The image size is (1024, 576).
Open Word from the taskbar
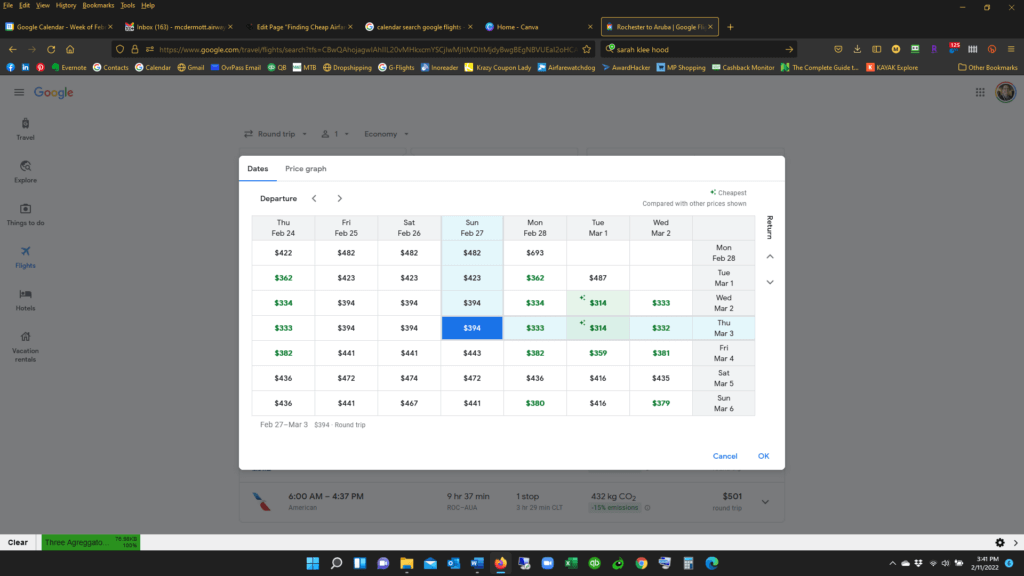click(x=477, y=563)
